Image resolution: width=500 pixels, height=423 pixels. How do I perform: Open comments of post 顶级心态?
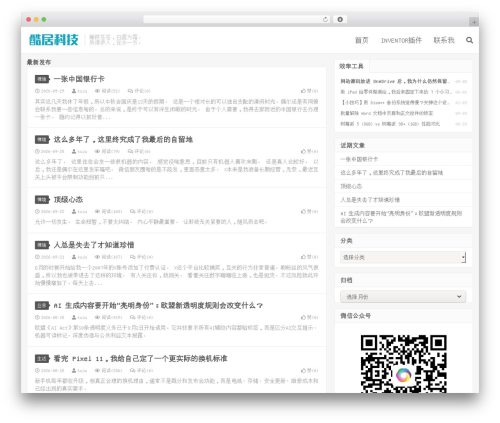[141, 211]
